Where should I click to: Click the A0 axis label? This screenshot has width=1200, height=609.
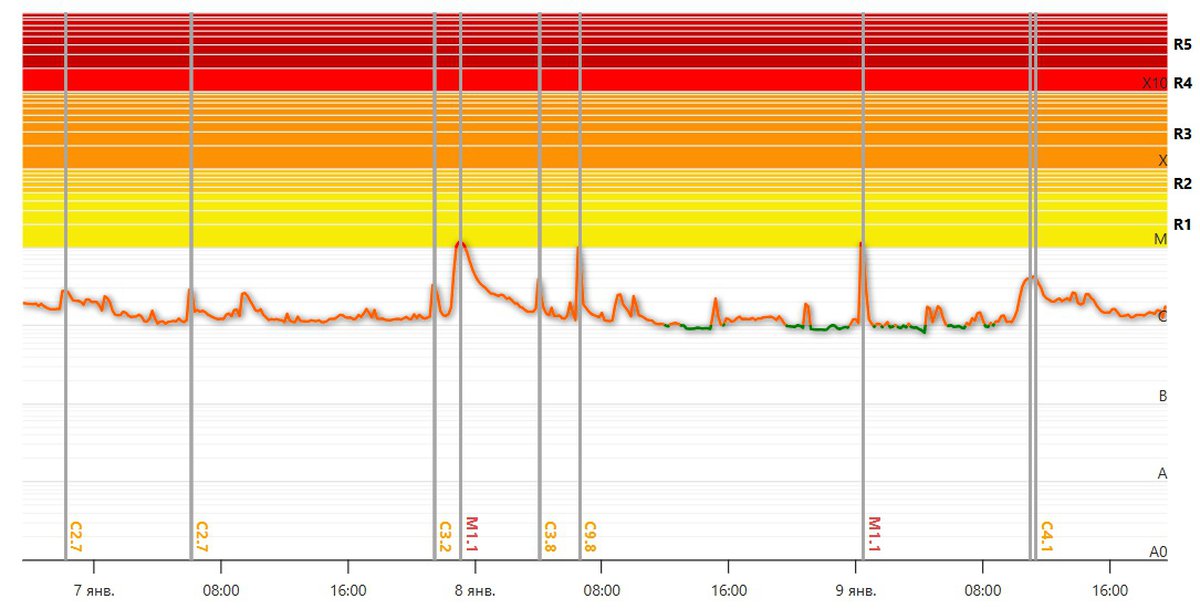(1158, 552)
